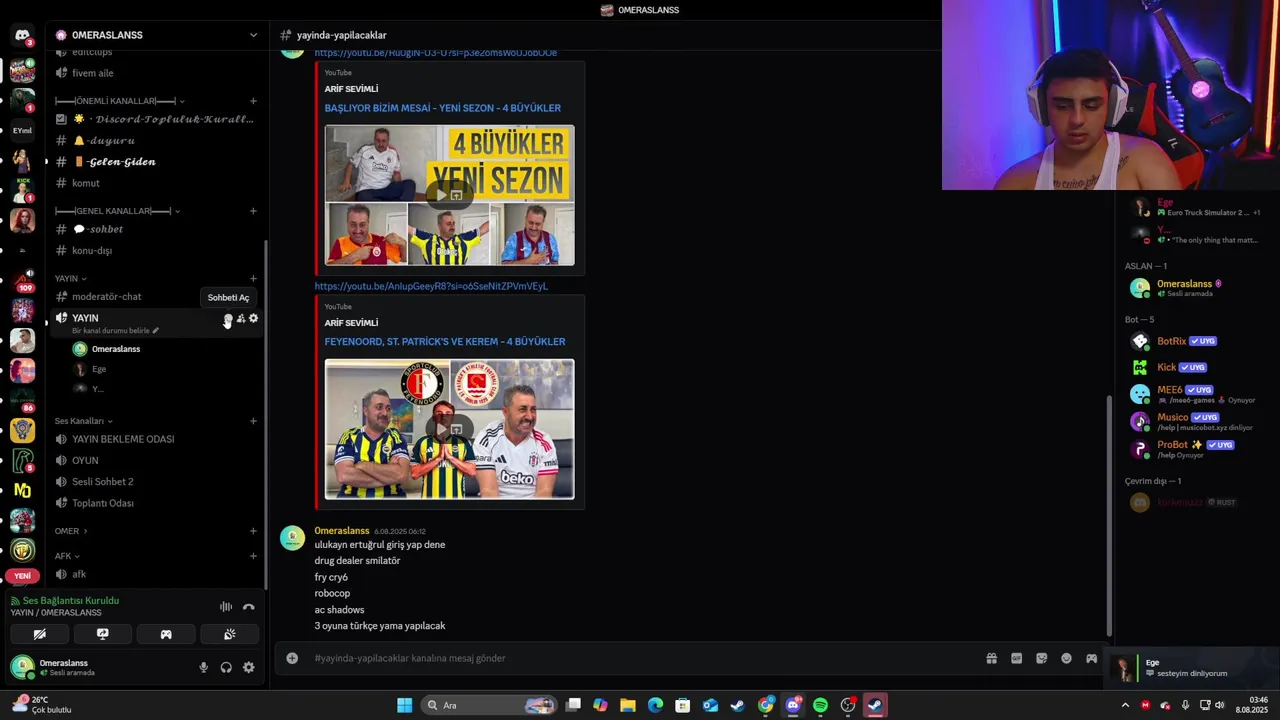Collapse the ÖNEMLİ KANALLAR category
The height and width of the screenshot is (720, 1280).
coord(119,101)
